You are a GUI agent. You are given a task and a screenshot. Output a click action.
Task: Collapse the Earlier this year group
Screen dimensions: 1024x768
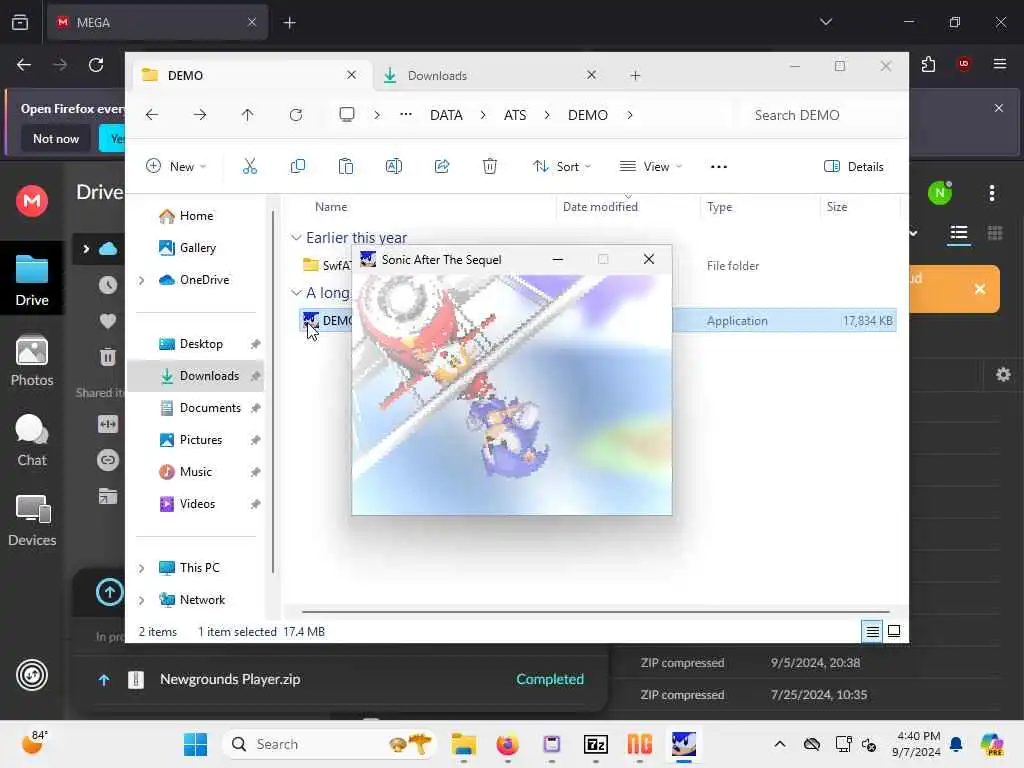(296, 238)
